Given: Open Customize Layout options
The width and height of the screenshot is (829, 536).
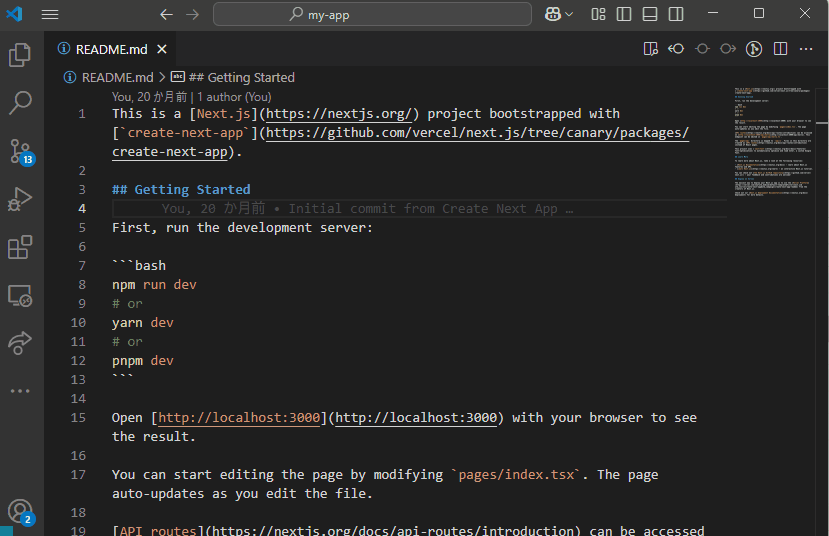Looking at the screenshot, I should point(598,14).
